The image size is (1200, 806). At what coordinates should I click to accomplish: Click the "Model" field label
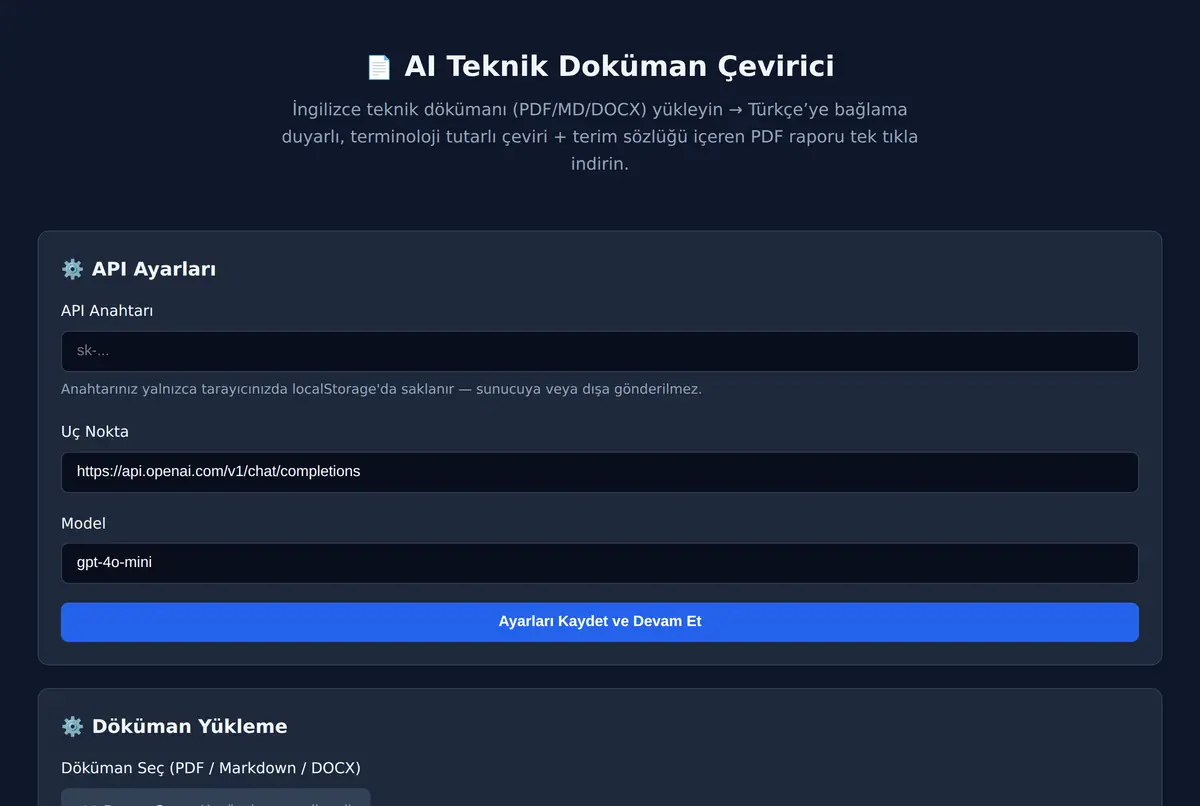tap(83, 523)
